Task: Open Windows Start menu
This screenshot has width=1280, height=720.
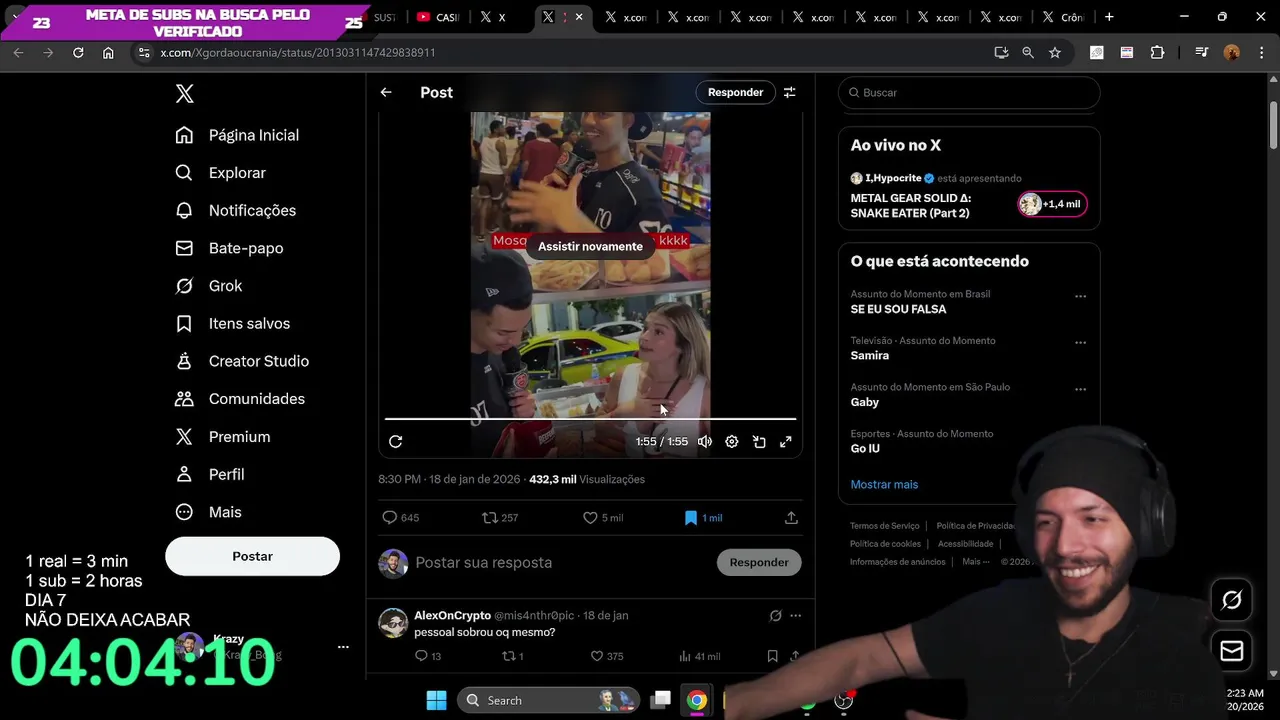Action: tap(437, 700)
